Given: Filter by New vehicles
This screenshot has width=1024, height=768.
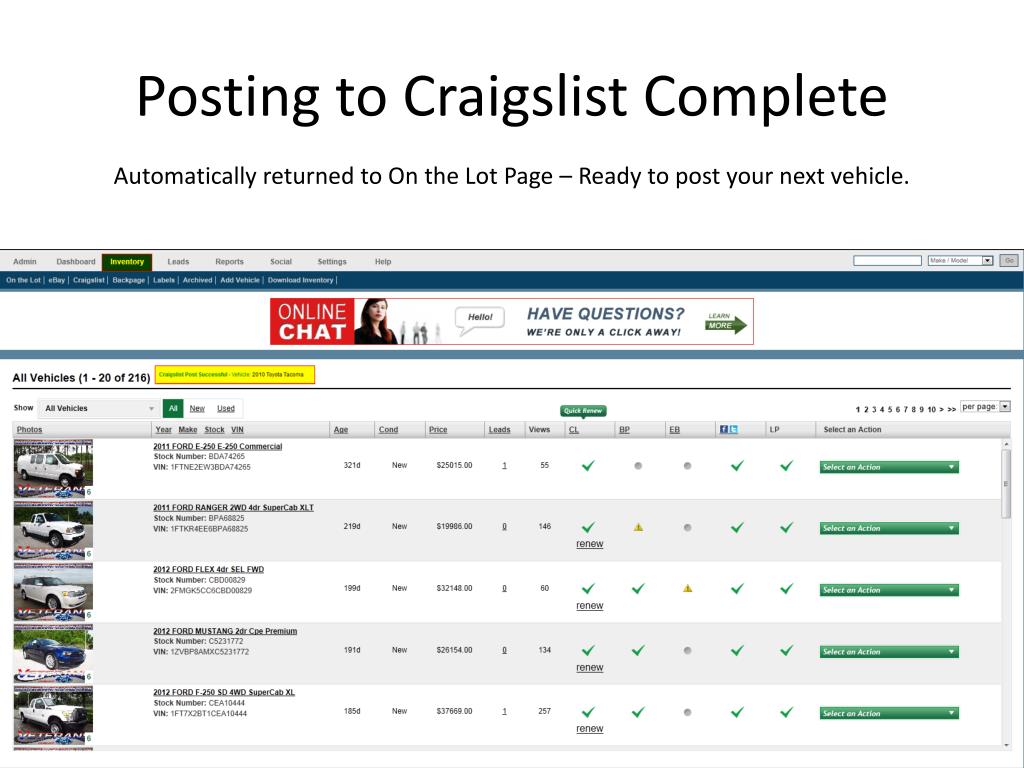Looking at the screenshot, I should pos(197,408).
